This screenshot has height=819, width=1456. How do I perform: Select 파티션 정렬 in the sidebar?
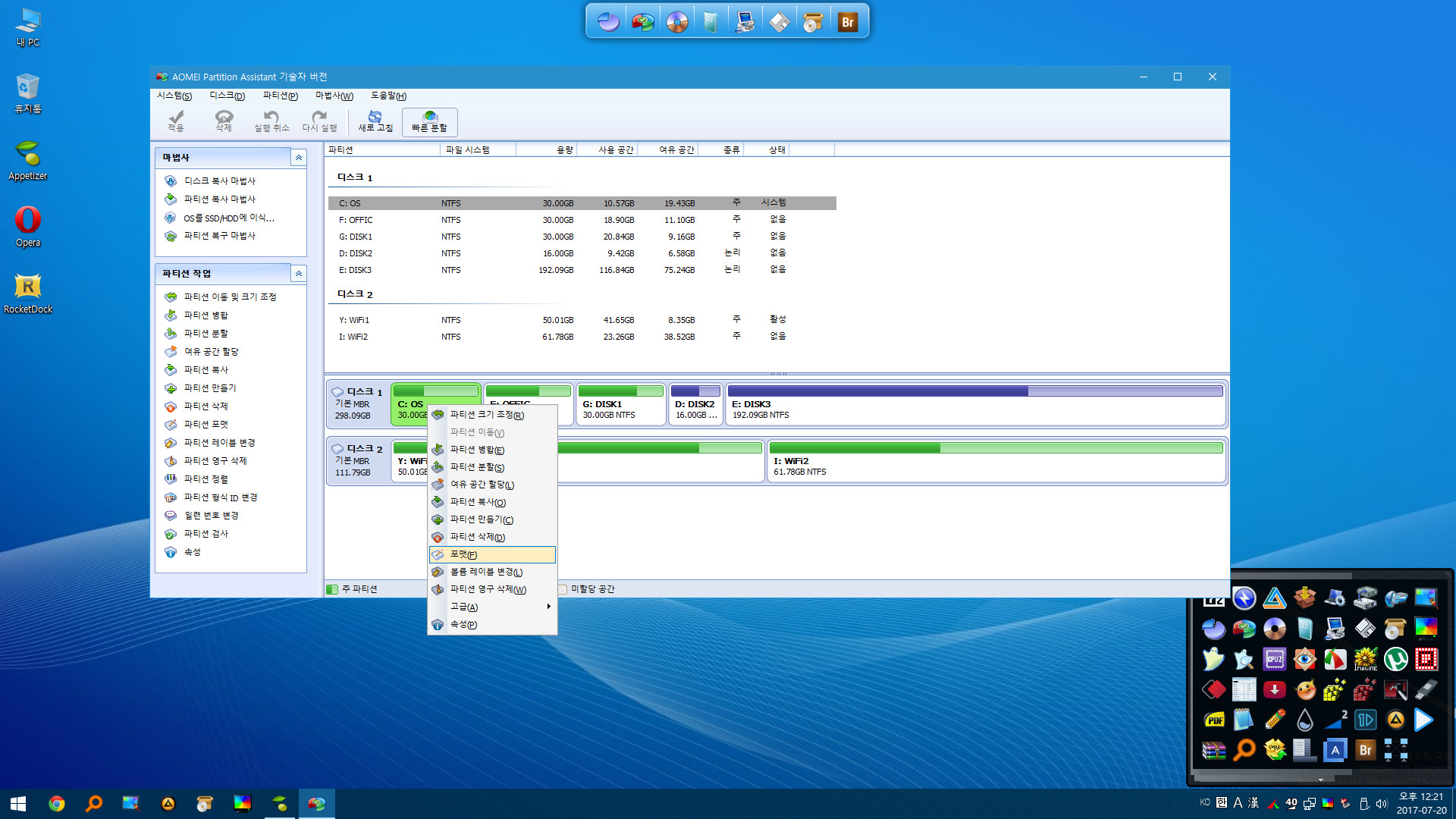(x=206, y=479)
